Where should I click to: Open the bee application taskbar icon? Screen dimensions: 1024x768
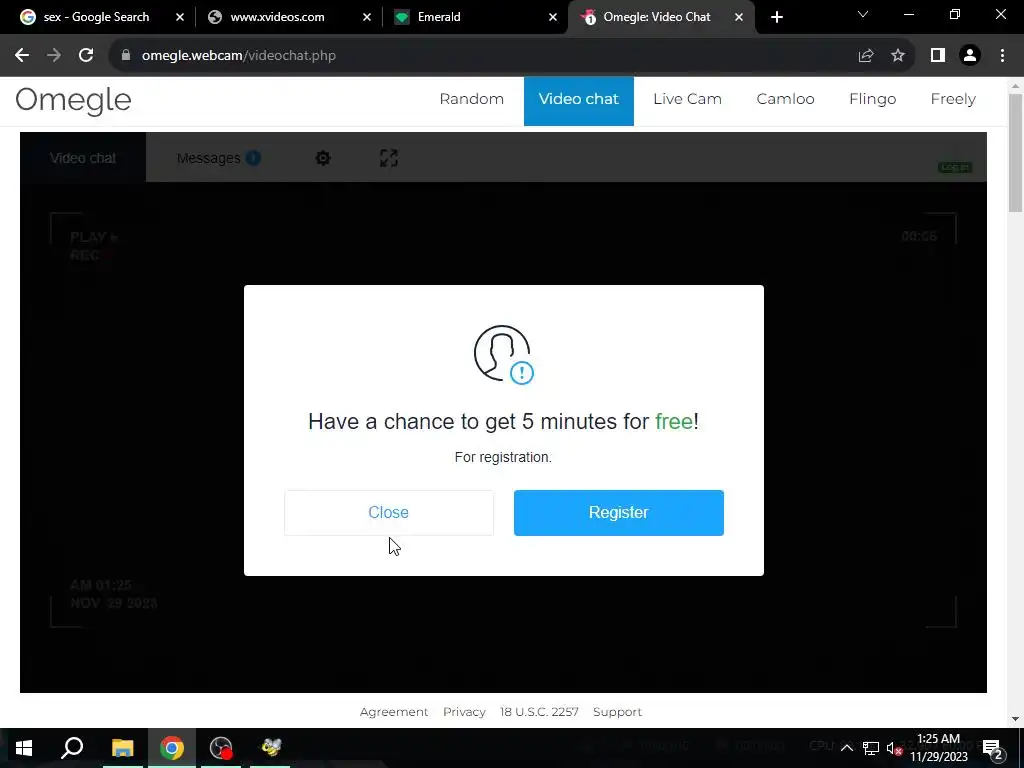click(x=271, y=748)
